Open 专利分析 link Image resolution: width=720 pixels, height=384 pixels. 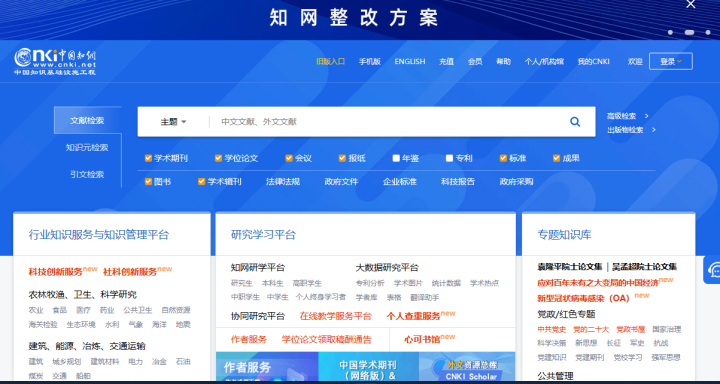[370, 283]
